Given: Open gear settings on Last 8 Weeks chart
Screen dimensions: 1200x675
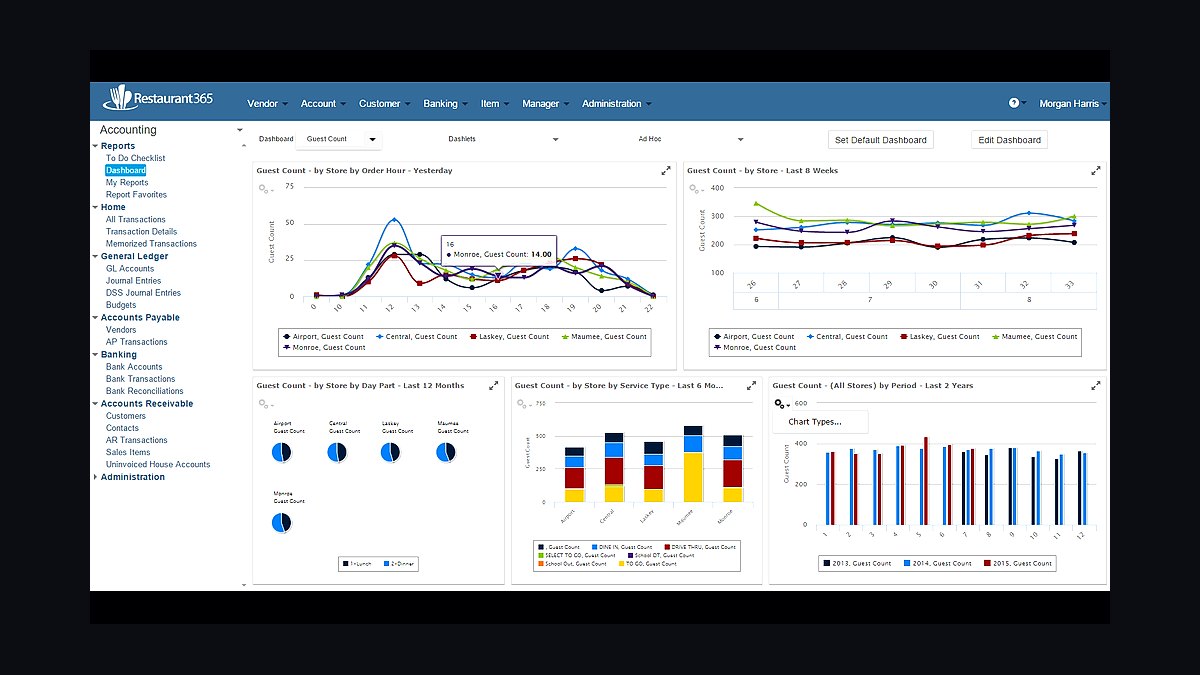Looking at the screenshot, I should point(695,188).
